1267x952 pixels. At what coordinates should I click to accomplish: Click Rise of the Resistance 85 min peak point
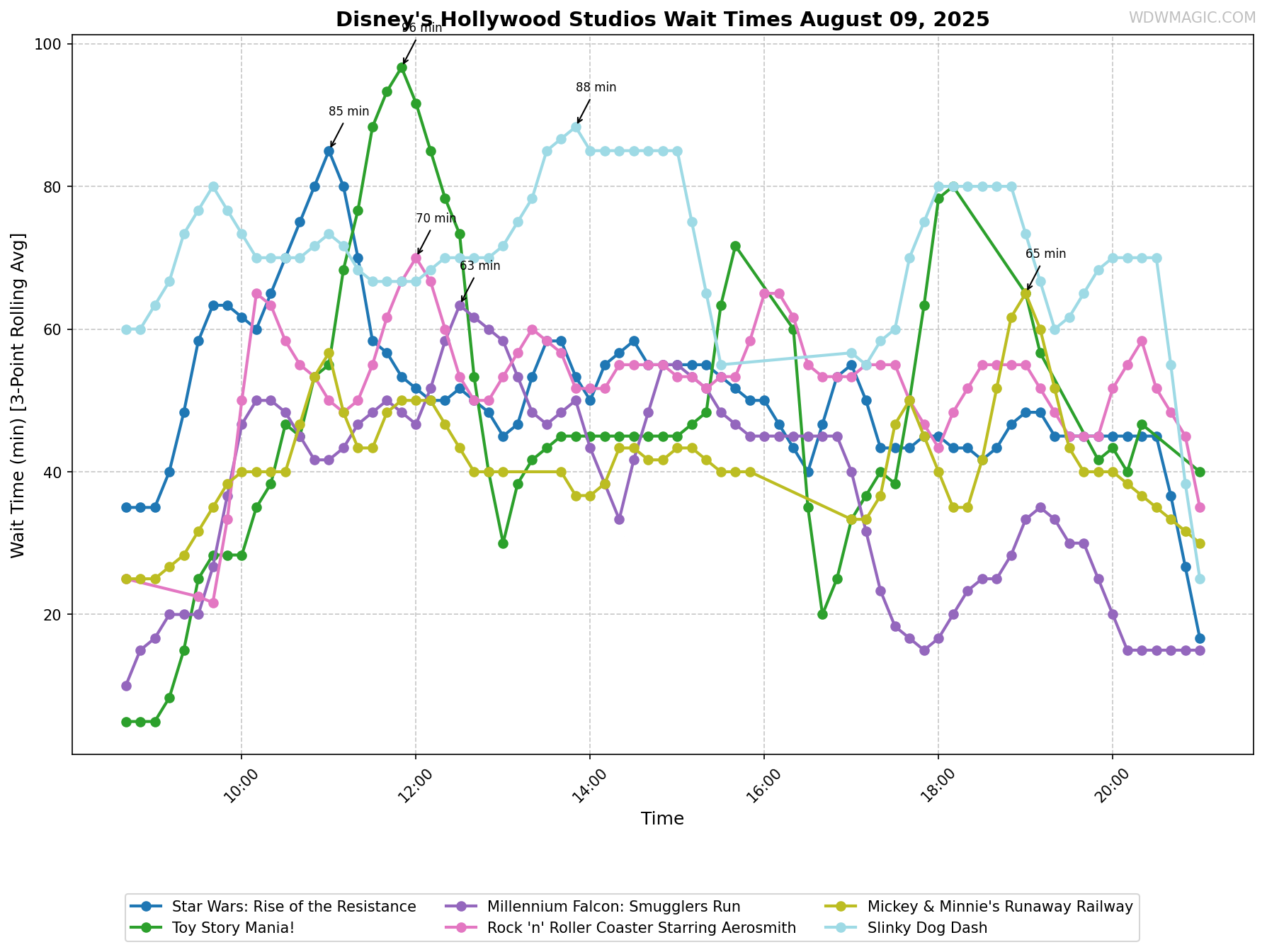329,151
